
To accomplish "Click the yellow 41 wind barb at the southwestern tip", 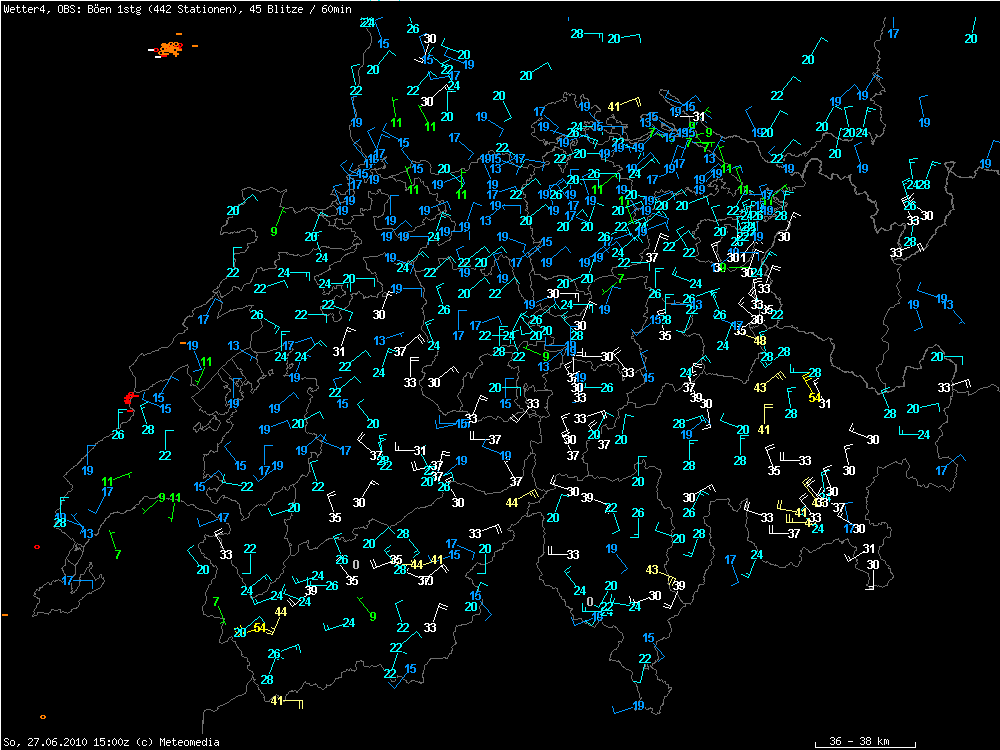I will (x=276, y=701).
